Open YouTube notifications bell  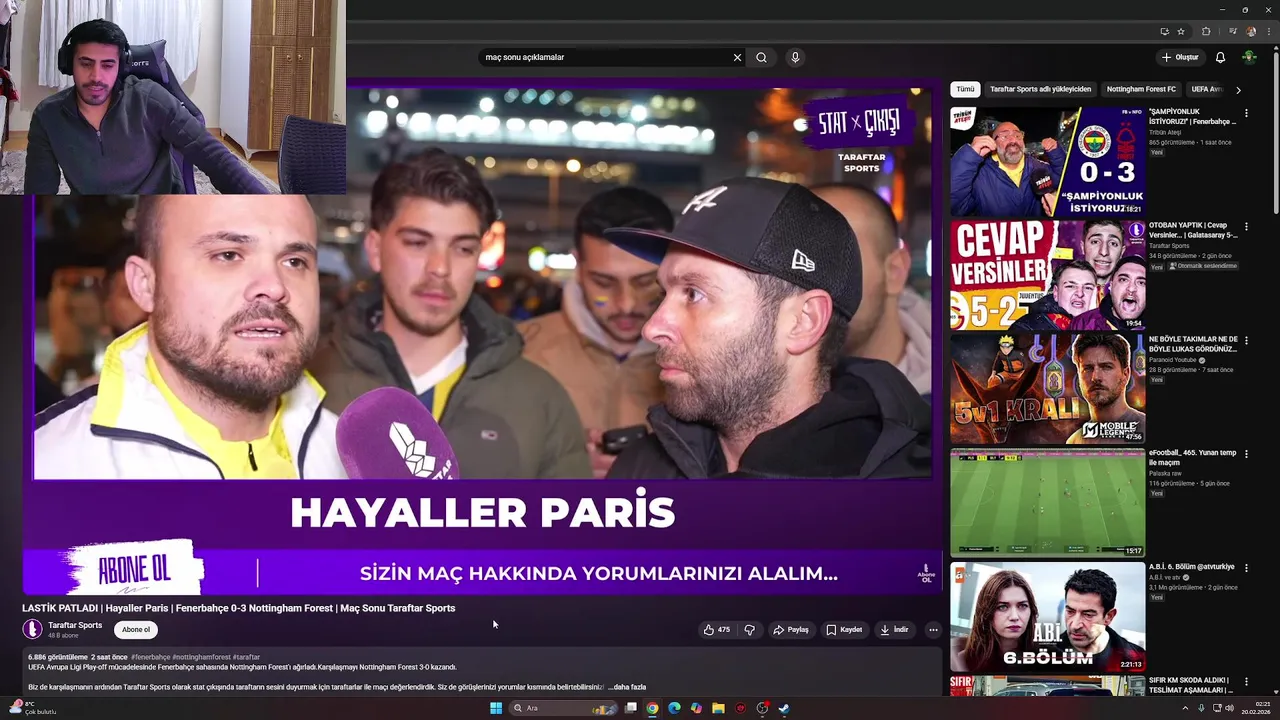(1220, 57)
